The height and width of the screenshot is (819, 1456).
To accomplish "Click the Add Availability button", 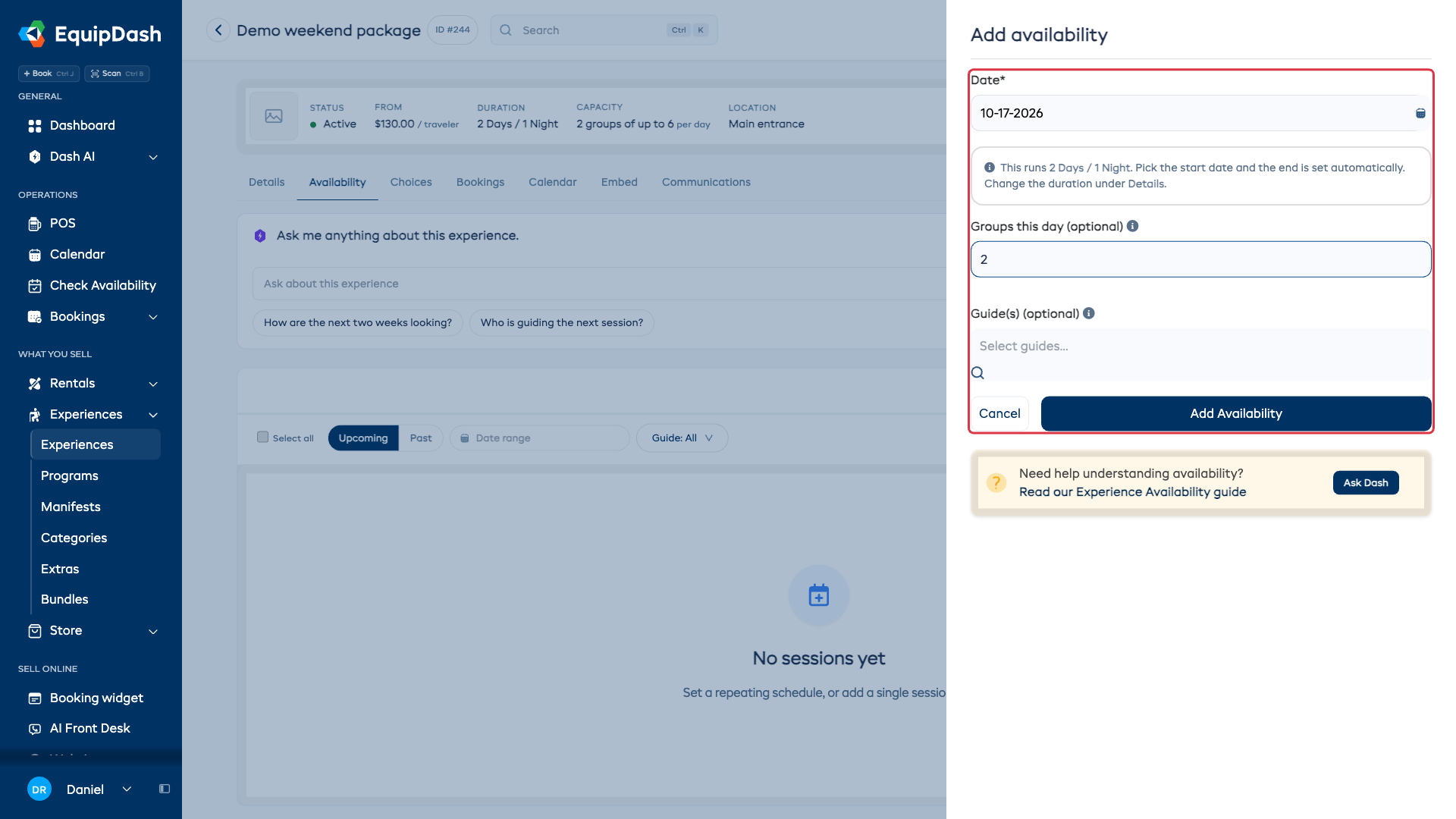I will click(x=1236, y=413).
